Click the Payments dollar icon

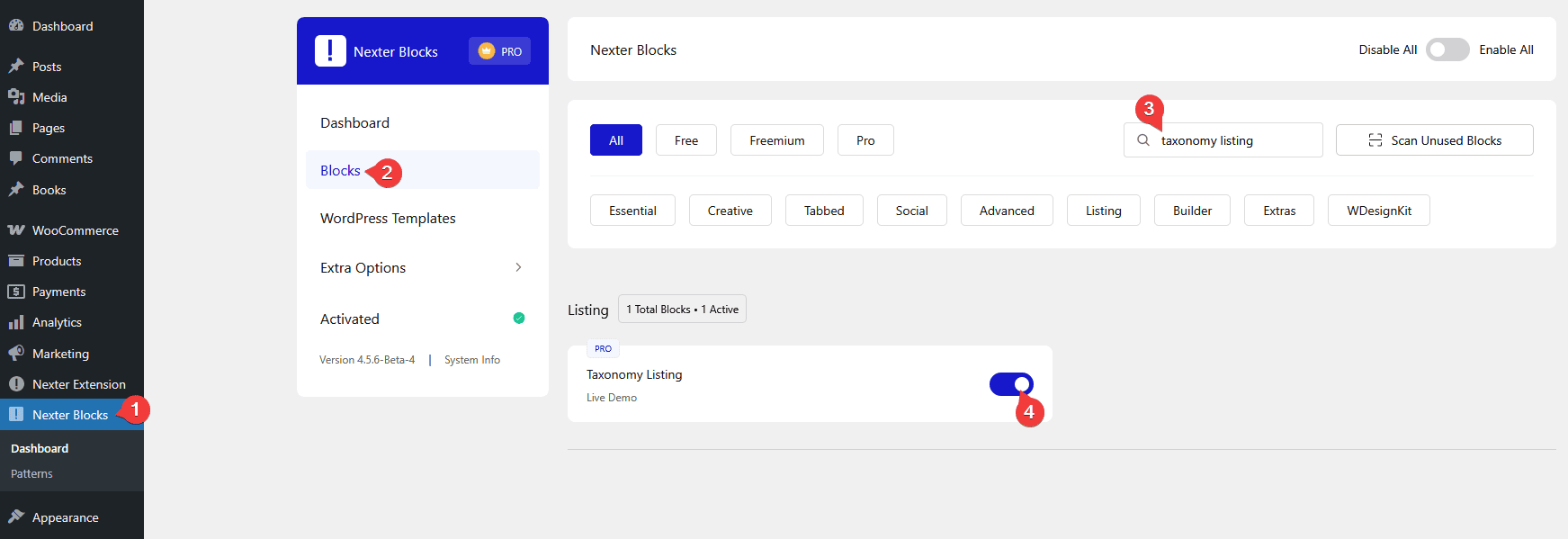(x=16, y=292)
